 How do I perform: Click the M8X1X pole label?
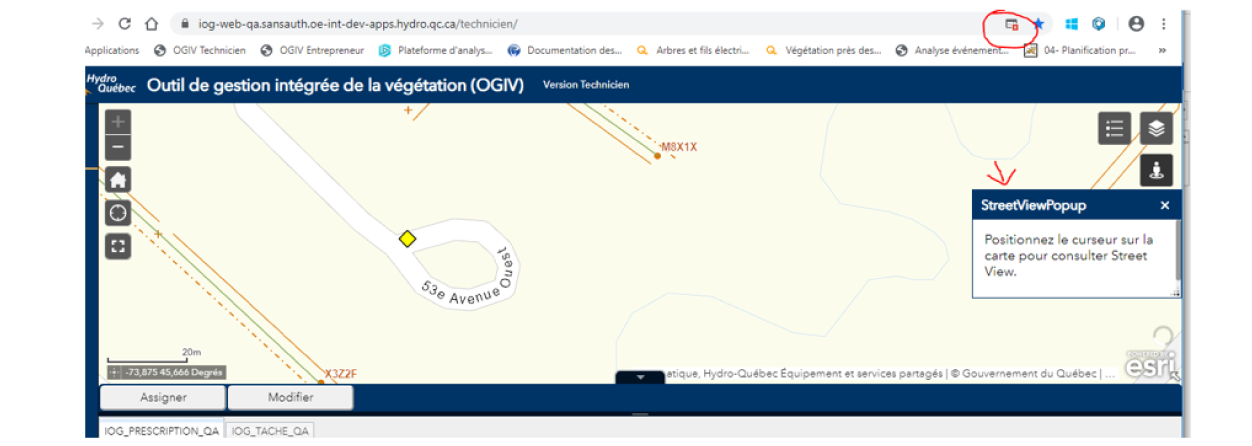tap(679, 148)
